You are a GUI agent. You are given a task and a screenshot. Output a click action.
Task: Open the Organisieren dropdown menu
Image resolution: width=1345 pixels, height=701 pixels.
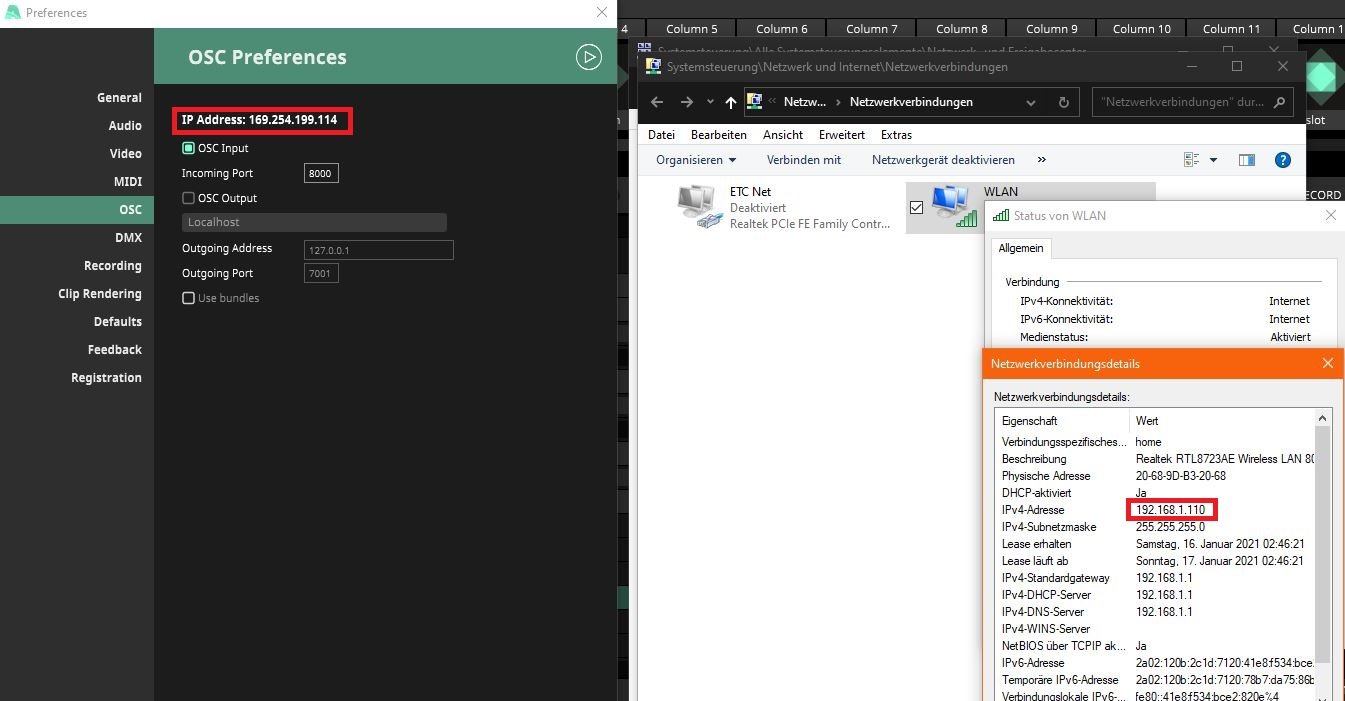tap(696, 160)
